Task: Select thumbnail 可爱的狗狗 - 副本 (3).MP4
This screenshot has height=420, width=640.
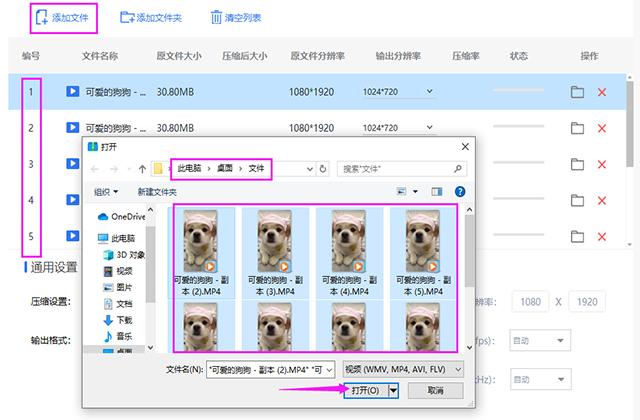Action: tap(275, 253)
